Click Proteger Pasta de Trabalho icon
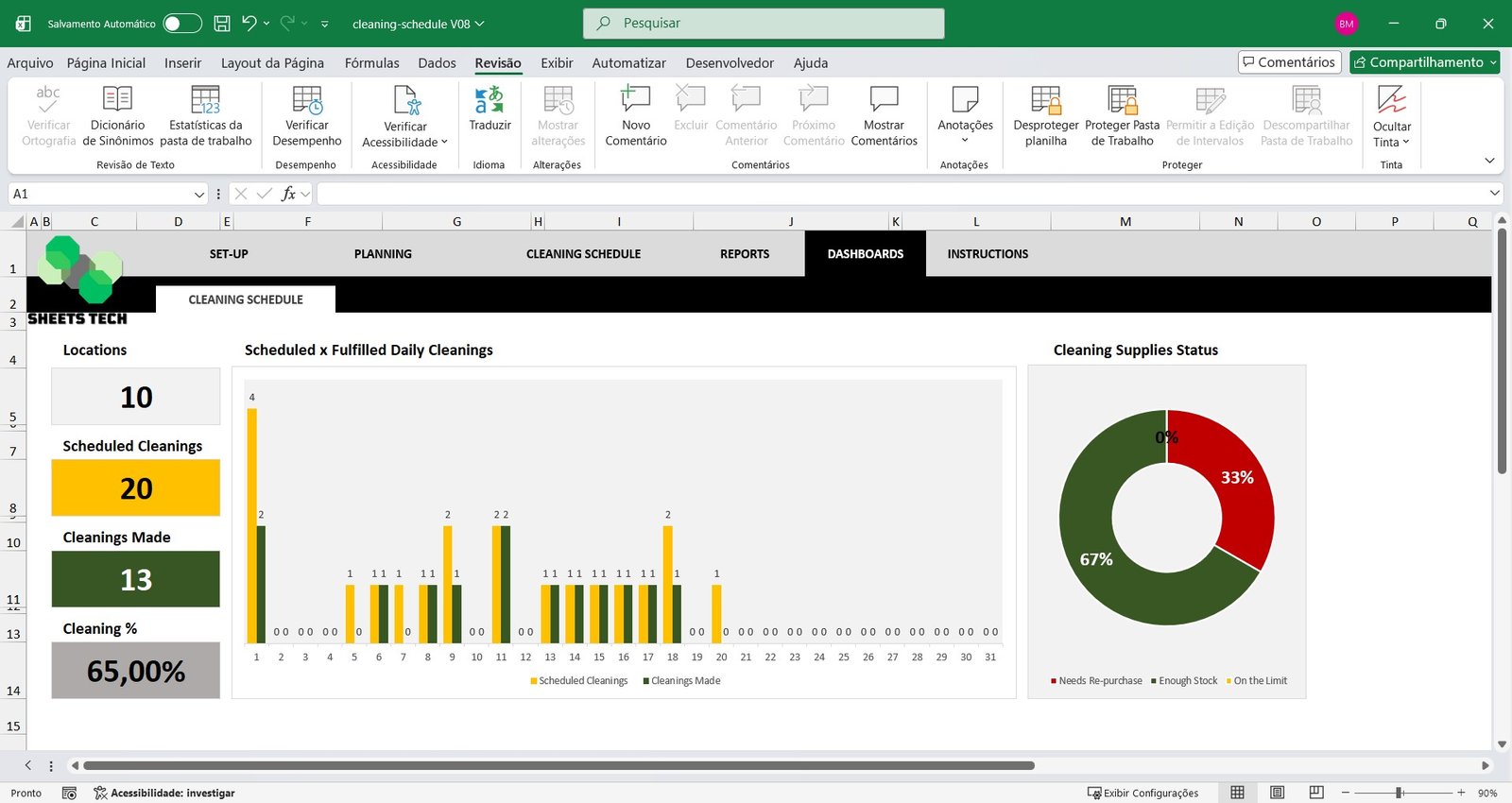 pyautogui.click(x=1122, y=100)
